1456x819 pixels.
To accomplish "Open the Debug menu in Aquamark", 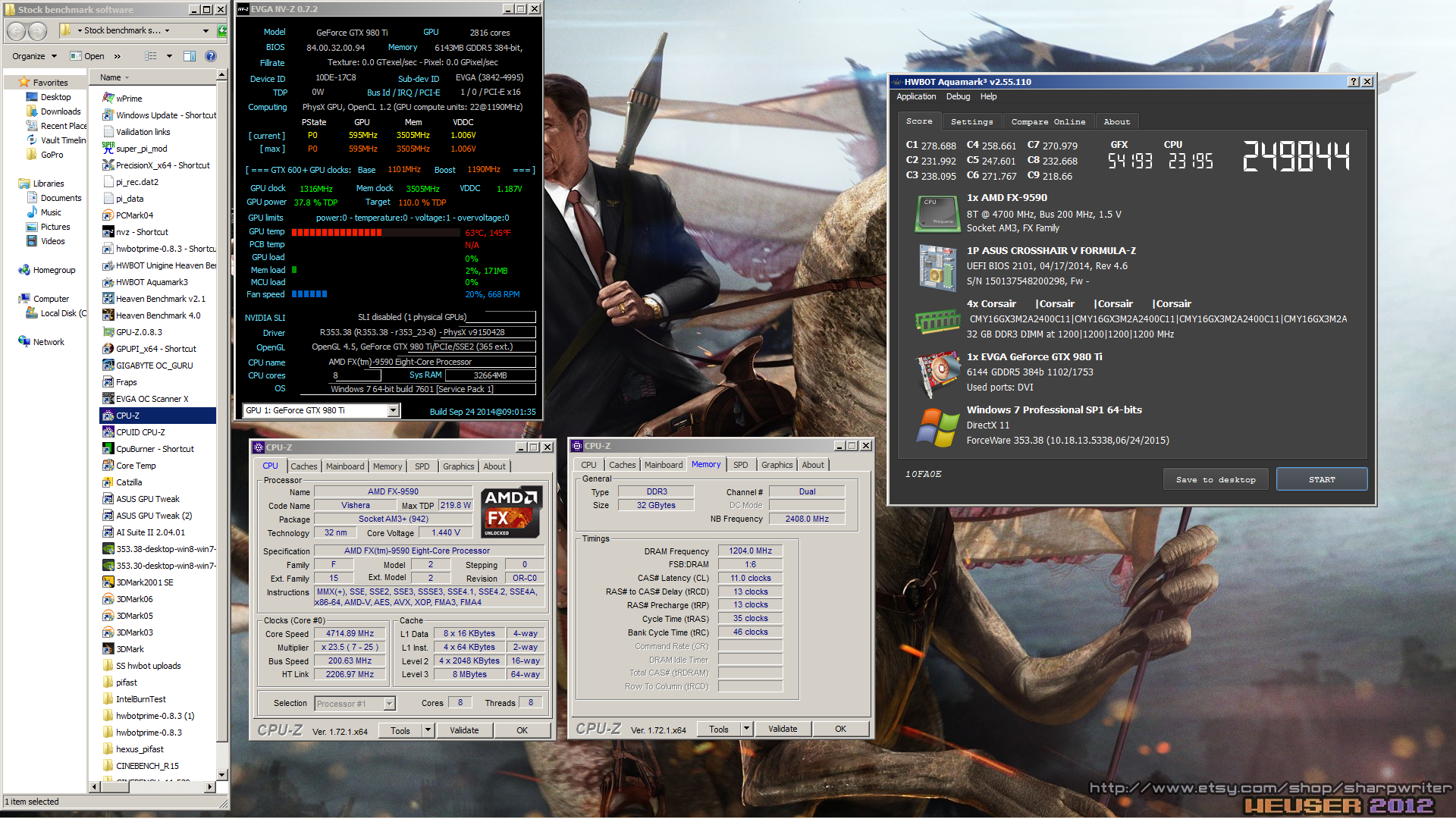I will 958,96.
